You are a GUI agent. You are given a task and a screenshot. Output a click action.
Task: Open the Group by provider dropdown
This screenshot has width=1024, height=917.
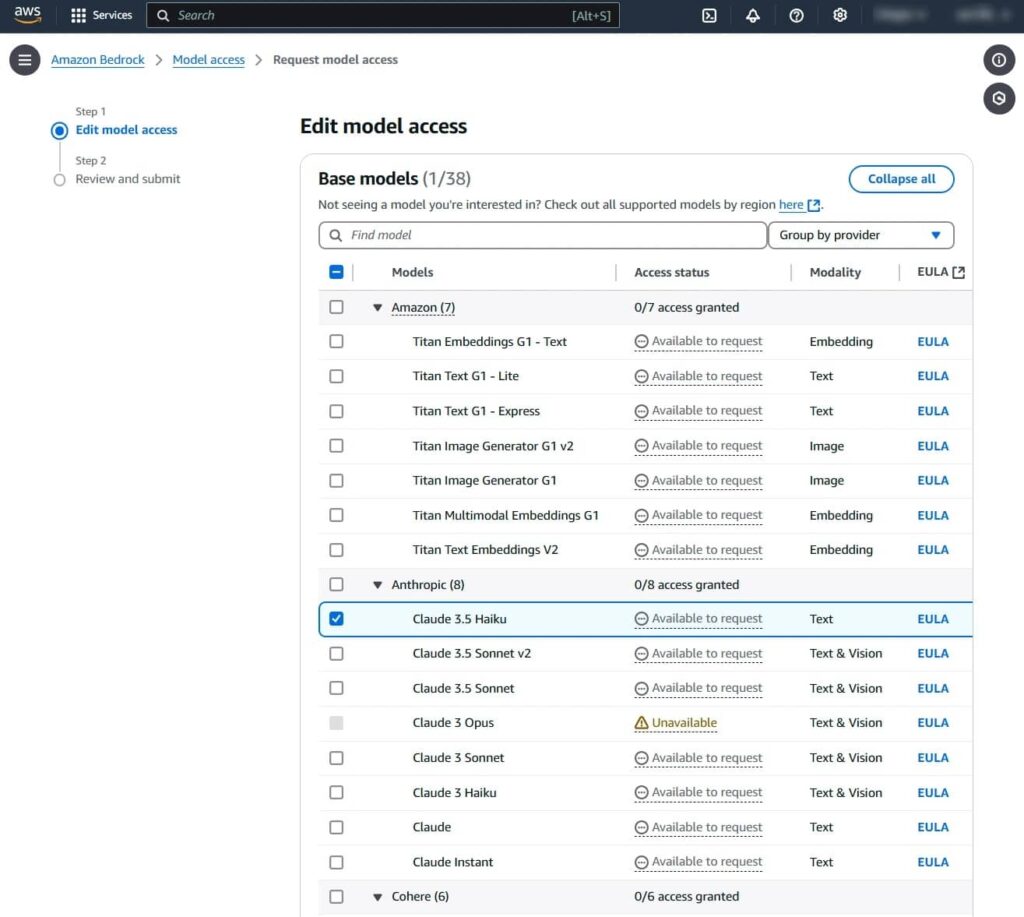pyautogui.click(x=860, y=235)
